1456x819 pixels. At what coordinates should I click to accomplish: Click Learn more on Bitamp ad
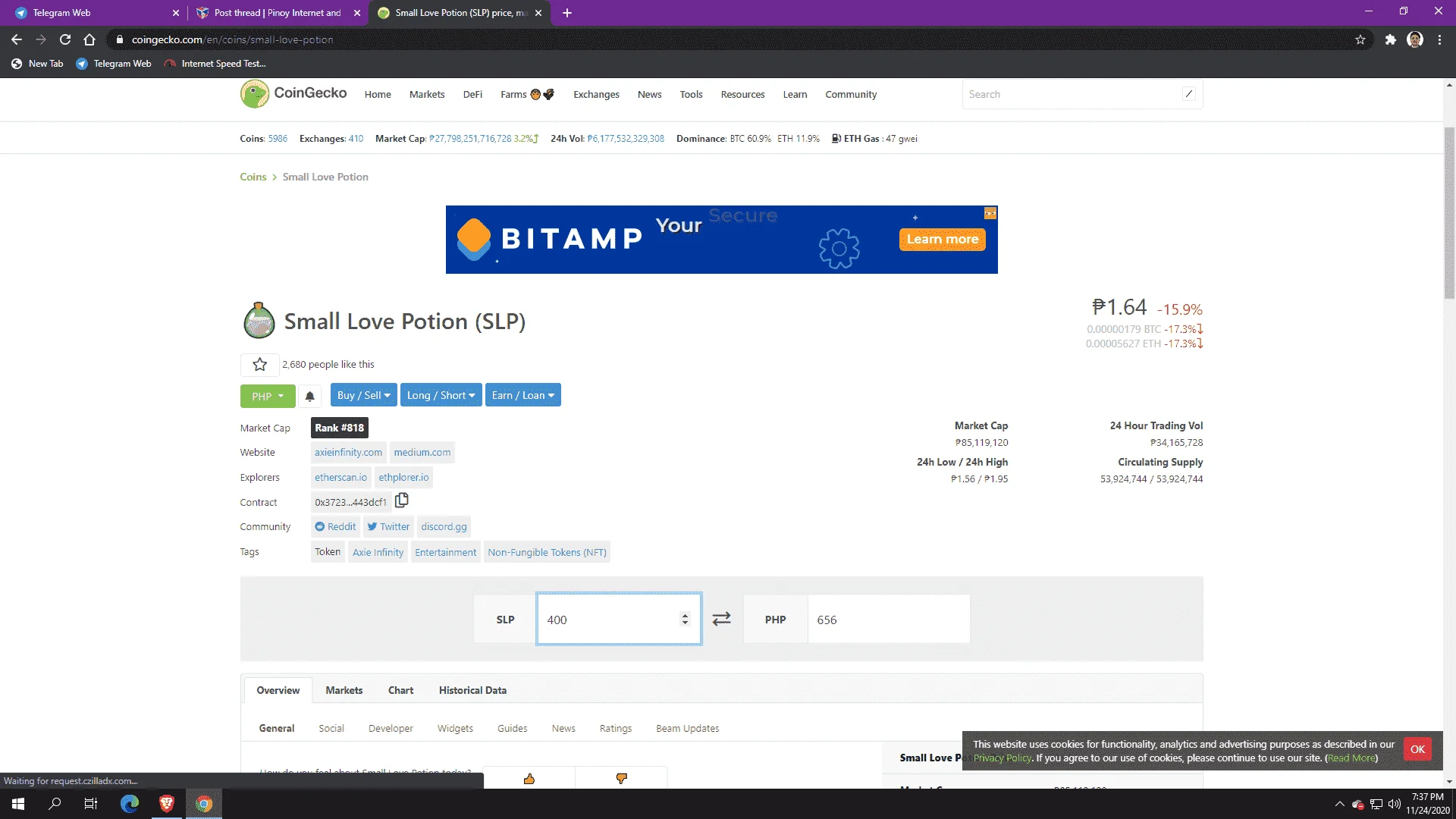coord(943,239)
